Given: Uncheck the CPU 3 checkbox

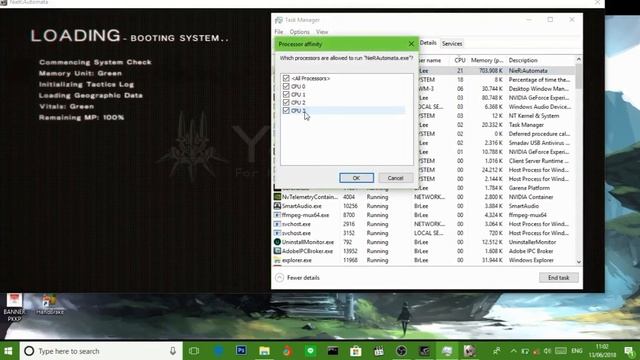Looking at the screenshot, I should pos(286,111).
